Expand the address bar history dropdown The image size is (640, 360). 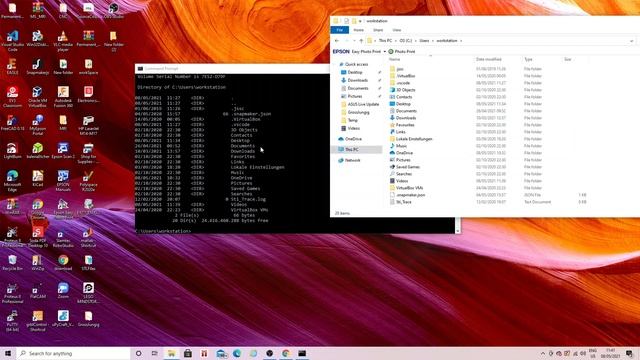631,41
